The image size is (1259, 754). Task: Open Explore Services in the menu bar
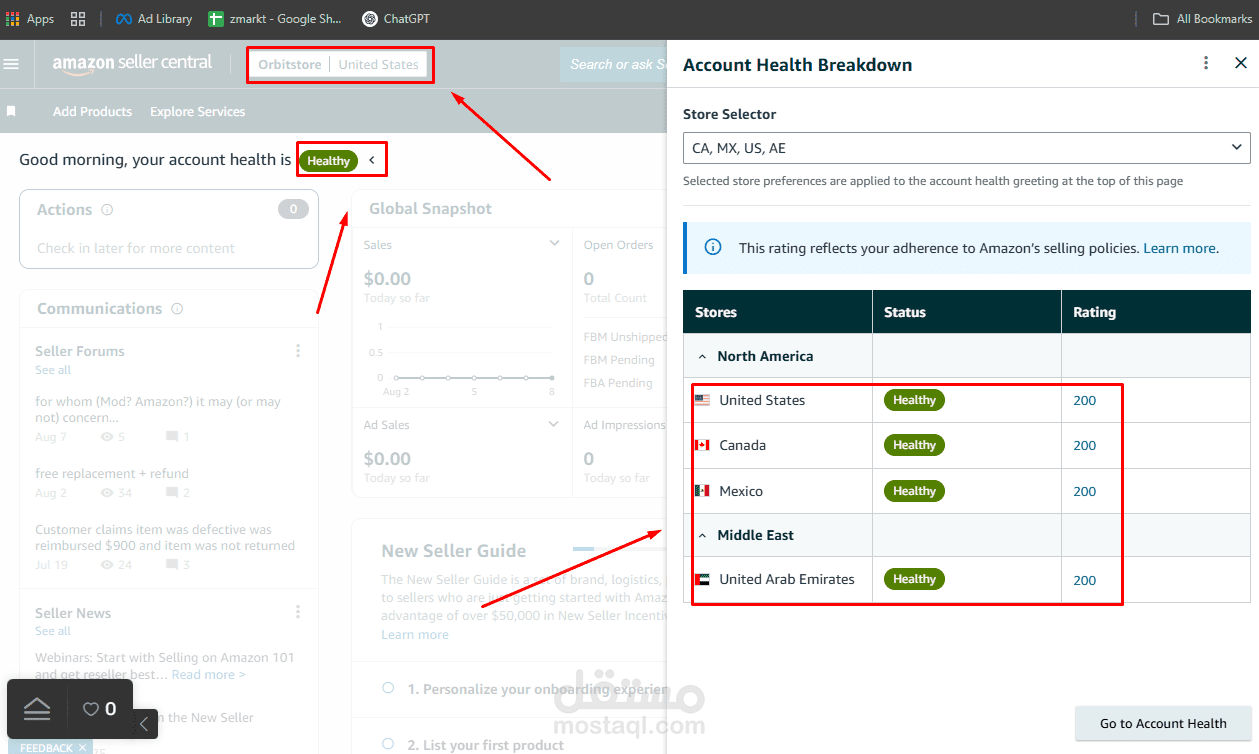[197, 111]
